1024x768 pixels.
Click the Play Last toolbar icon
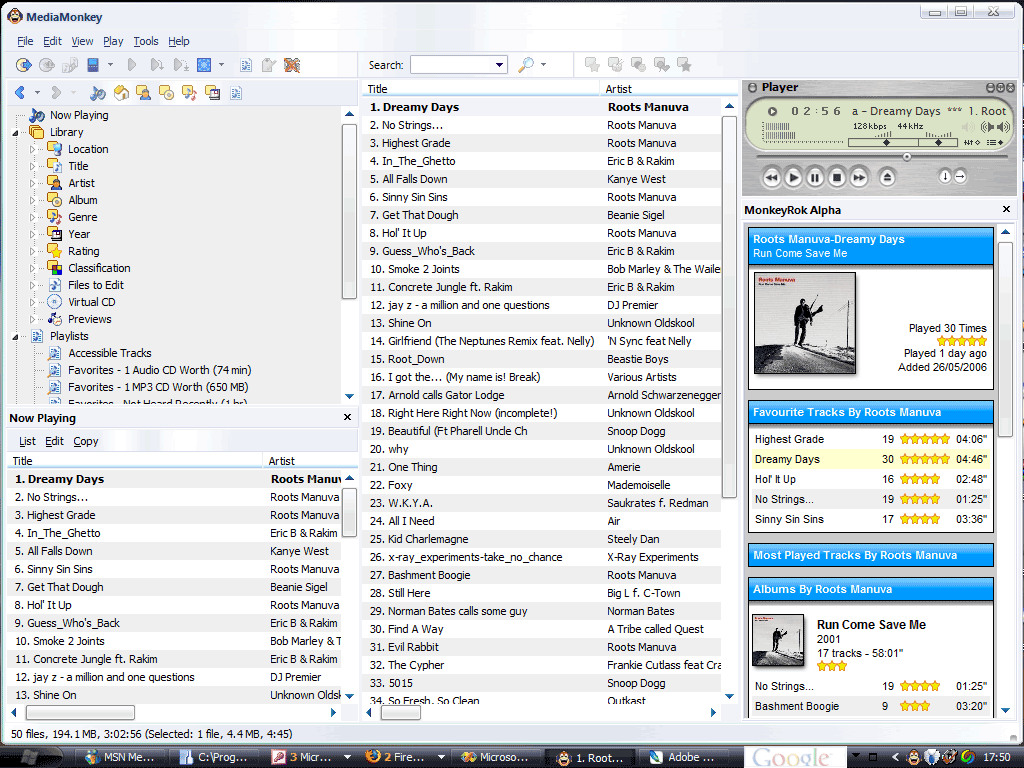181,65
